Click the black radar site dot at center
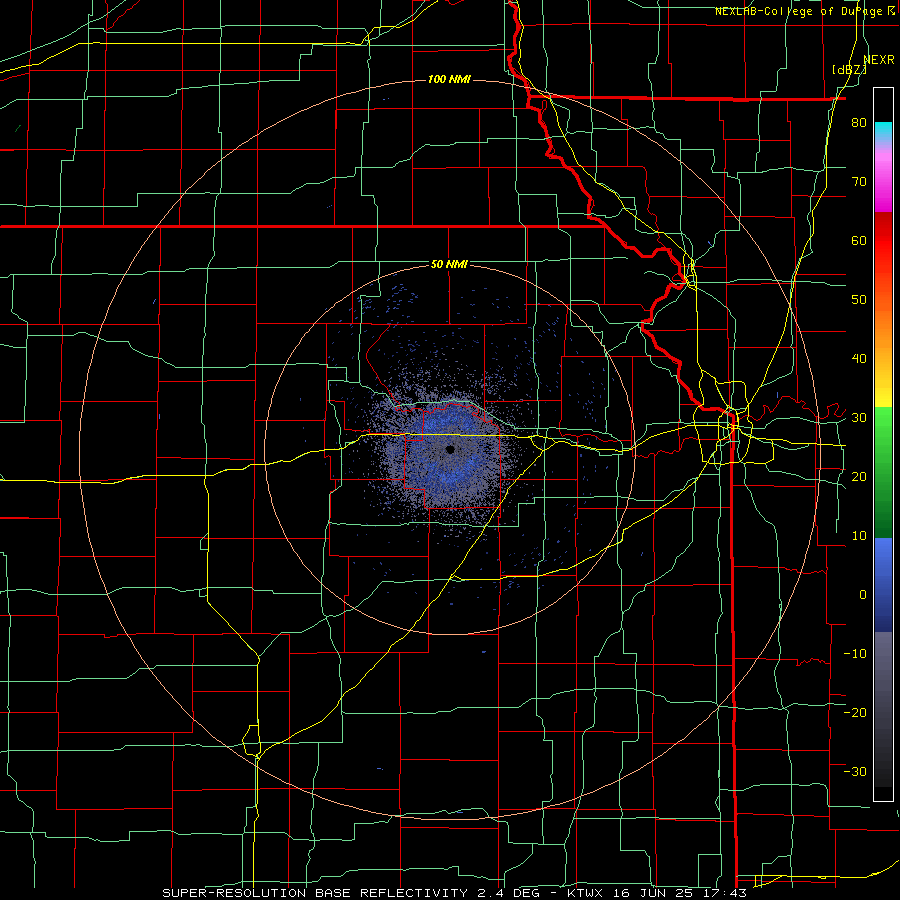 point(450,449)
